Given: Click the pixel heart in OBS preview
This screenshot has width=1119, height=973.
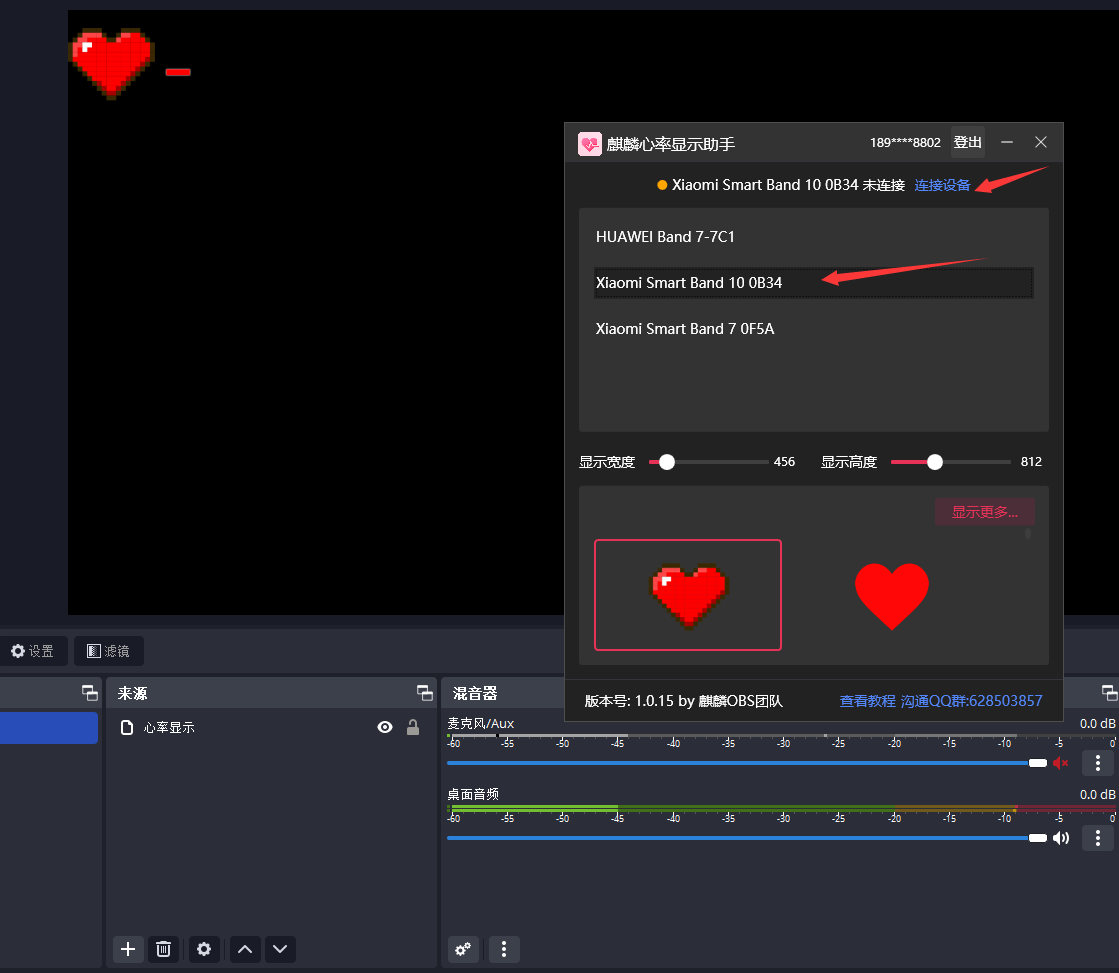Looking at the screenshot, I should click(111, 63).
